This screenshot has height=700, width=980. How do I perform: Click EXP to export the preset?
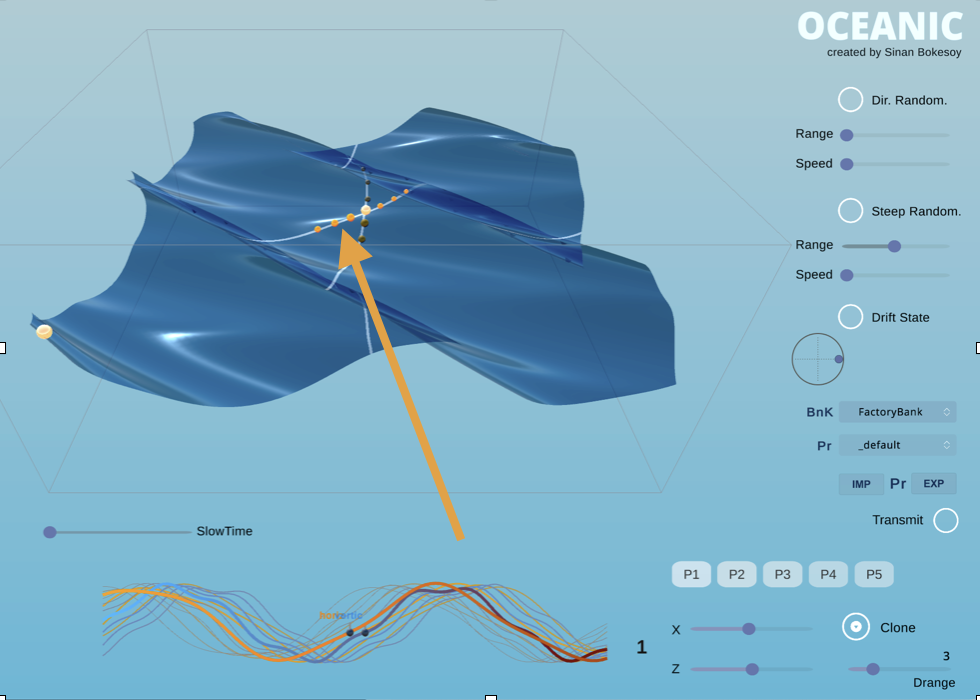pyautogui.click(x=933, y=483)
